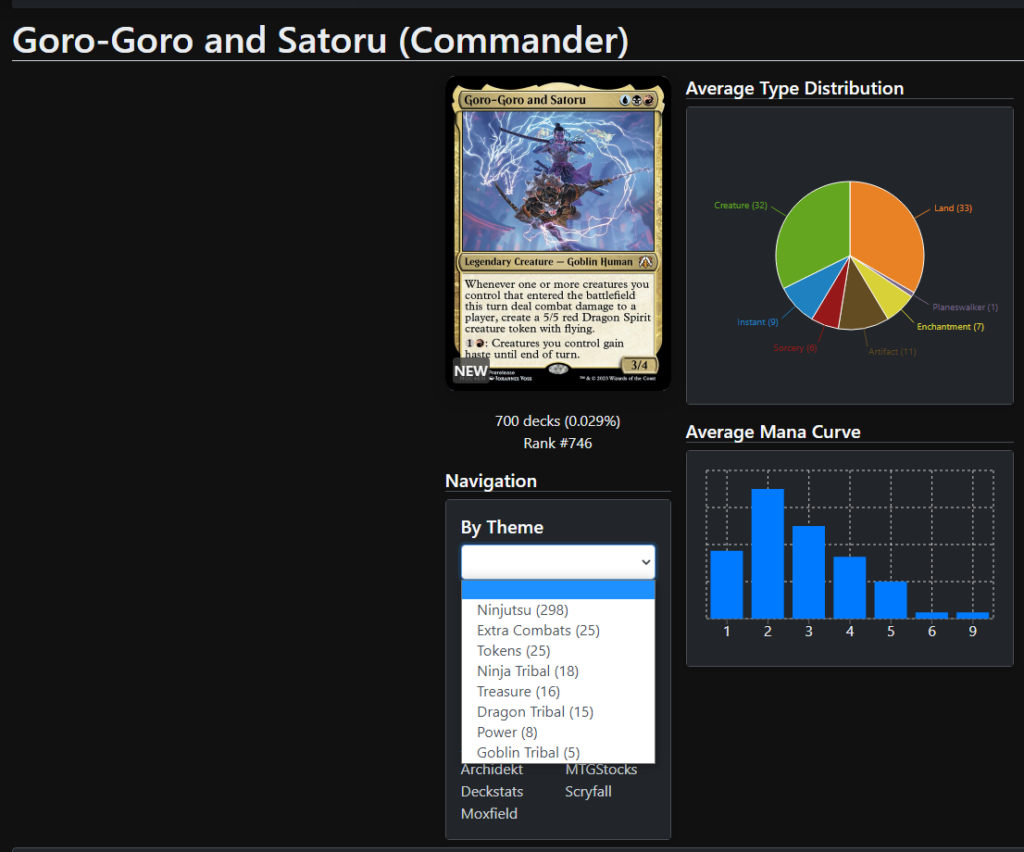Open the Archidekt link
This screenshot has height=852, width=1024.
492,770
